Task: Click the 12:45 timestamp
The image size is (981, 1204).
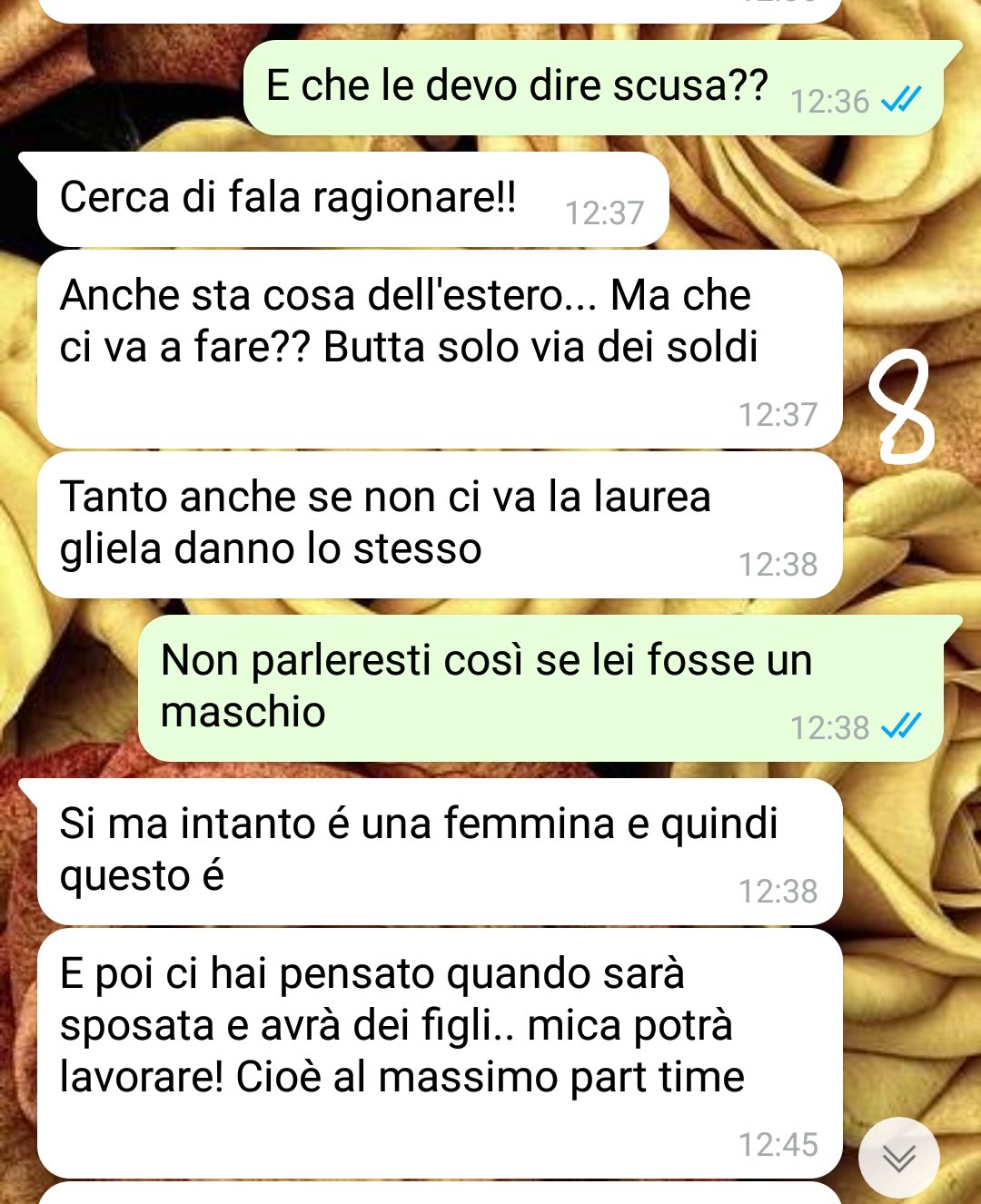Action: coord(778,1144)
